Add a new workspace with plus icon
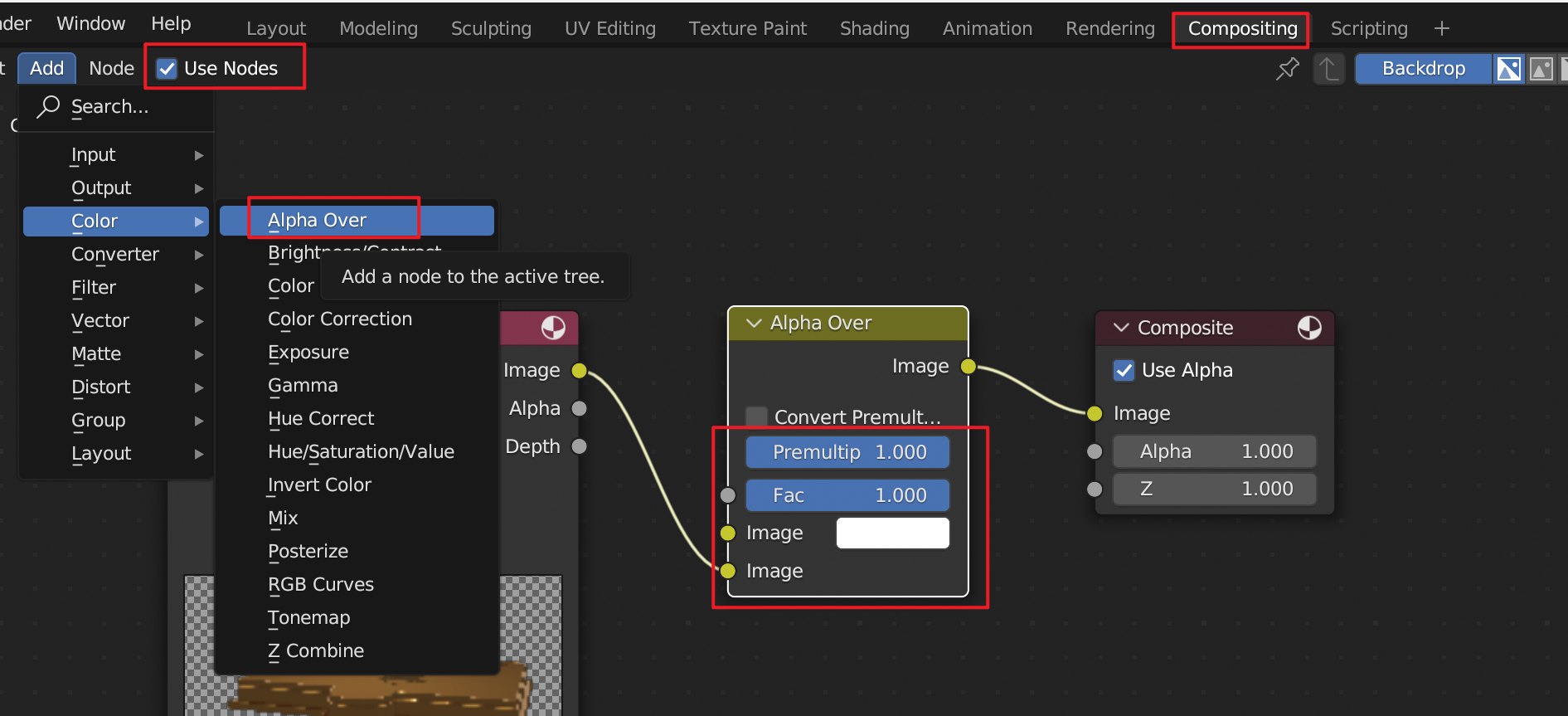Viewport: 1568px width, 716px height. [x=1442, y=28]
